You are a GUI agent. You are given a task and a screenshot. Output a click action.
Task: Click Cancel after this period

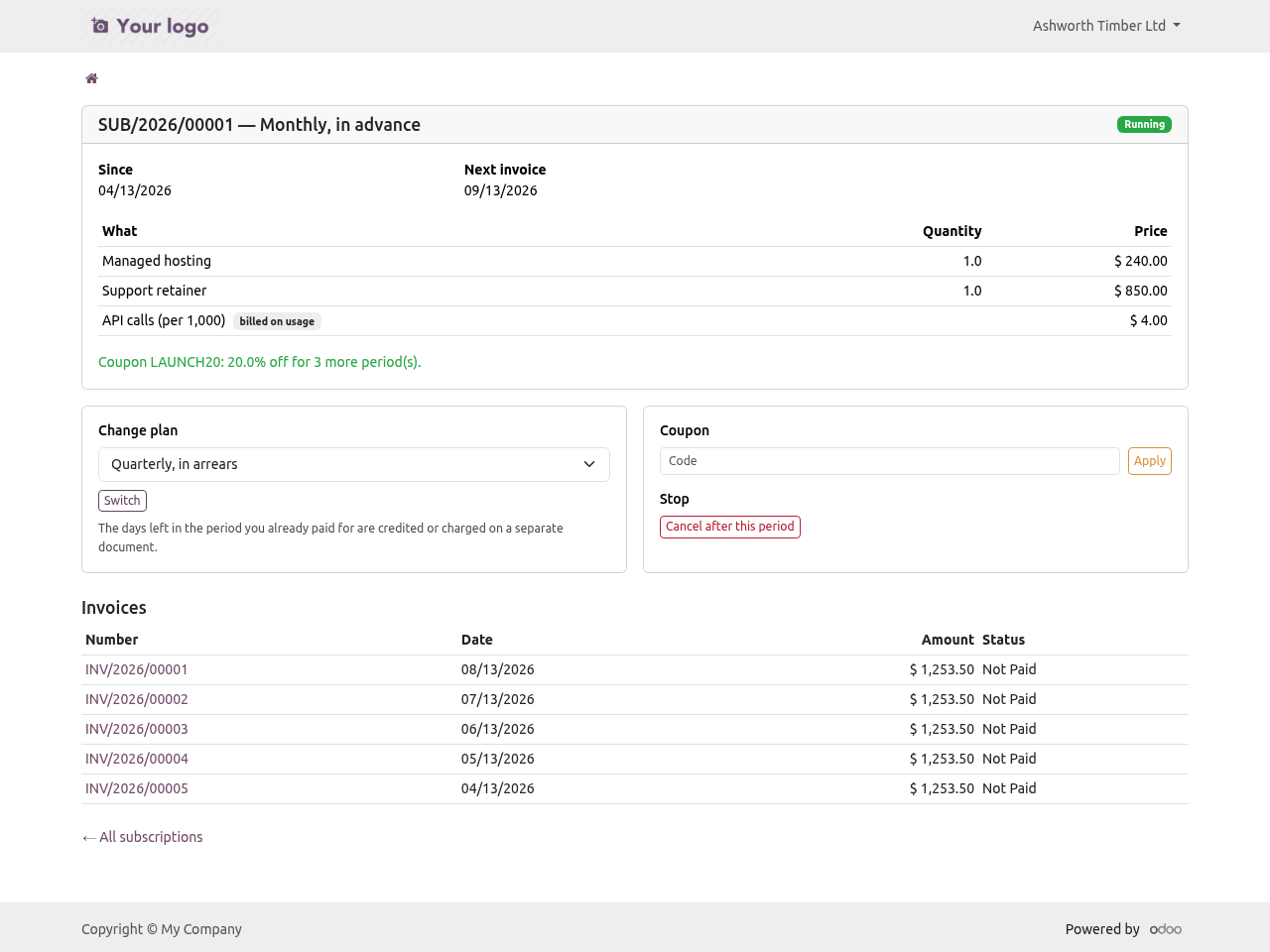(x=730, y=527)
